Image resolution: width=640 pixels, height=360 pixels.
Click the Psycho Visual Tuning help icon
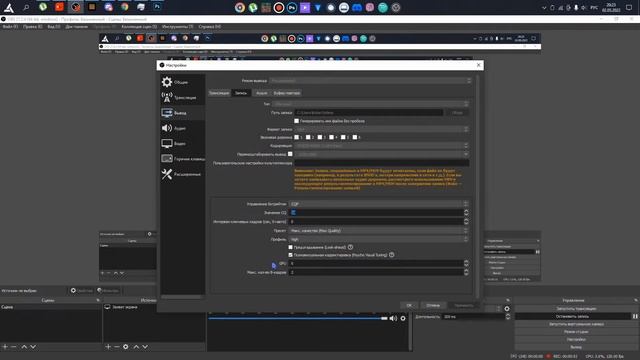pyautogui.click(x=391, y=255)
